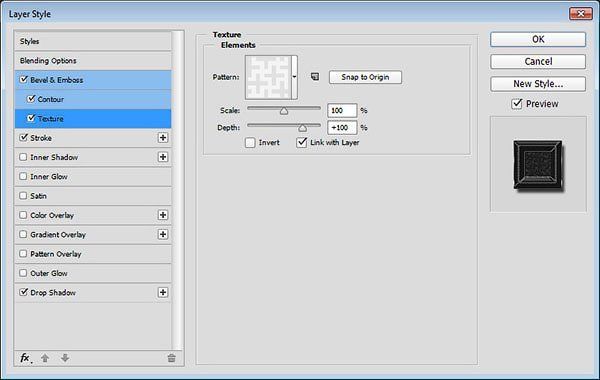Add another Gradient Overlay with plus icon
This screenshot has width=600, height=380.
pyautogui.click(x=163, y=234)
